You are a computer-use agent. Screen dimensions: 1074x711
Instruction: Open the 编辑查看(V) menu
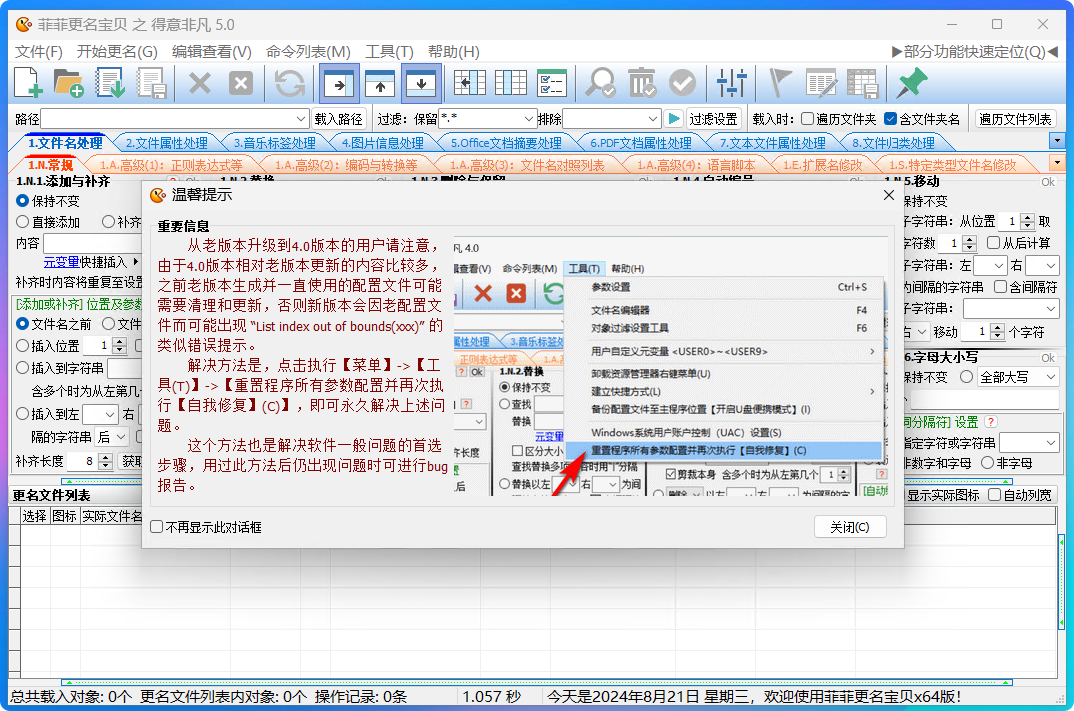tap(211, 52)
